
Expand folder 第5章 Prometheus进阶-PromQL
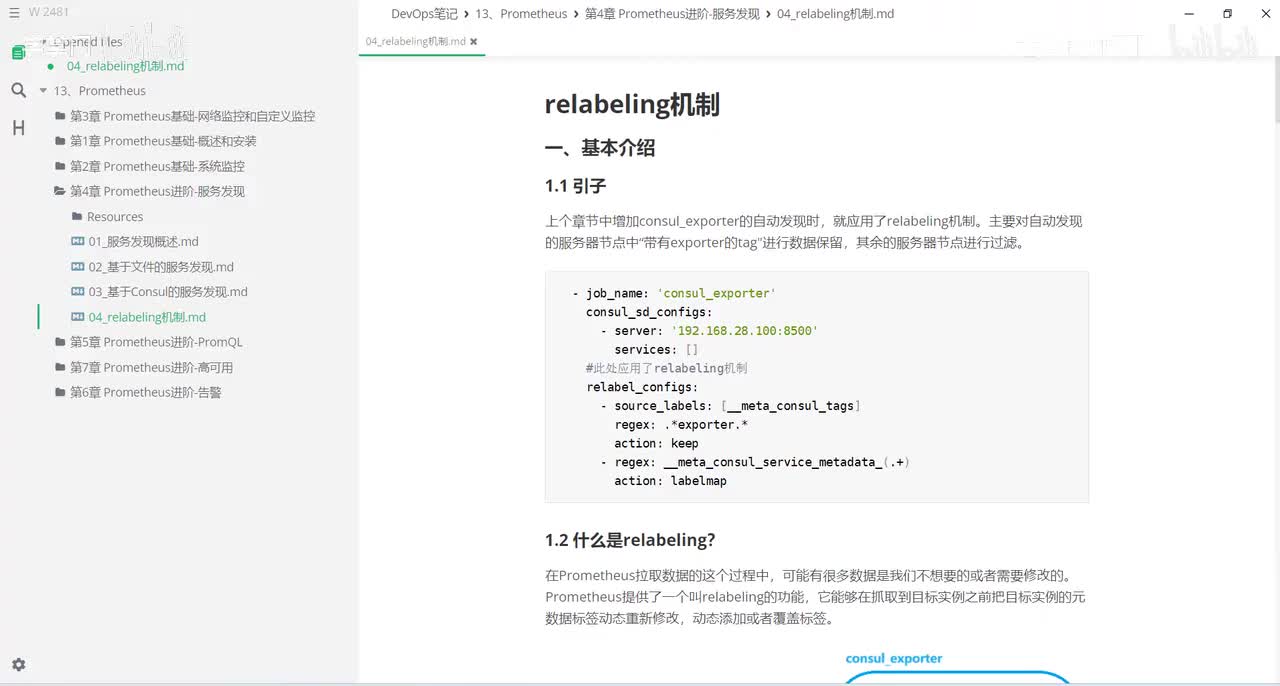click(156, 342)
